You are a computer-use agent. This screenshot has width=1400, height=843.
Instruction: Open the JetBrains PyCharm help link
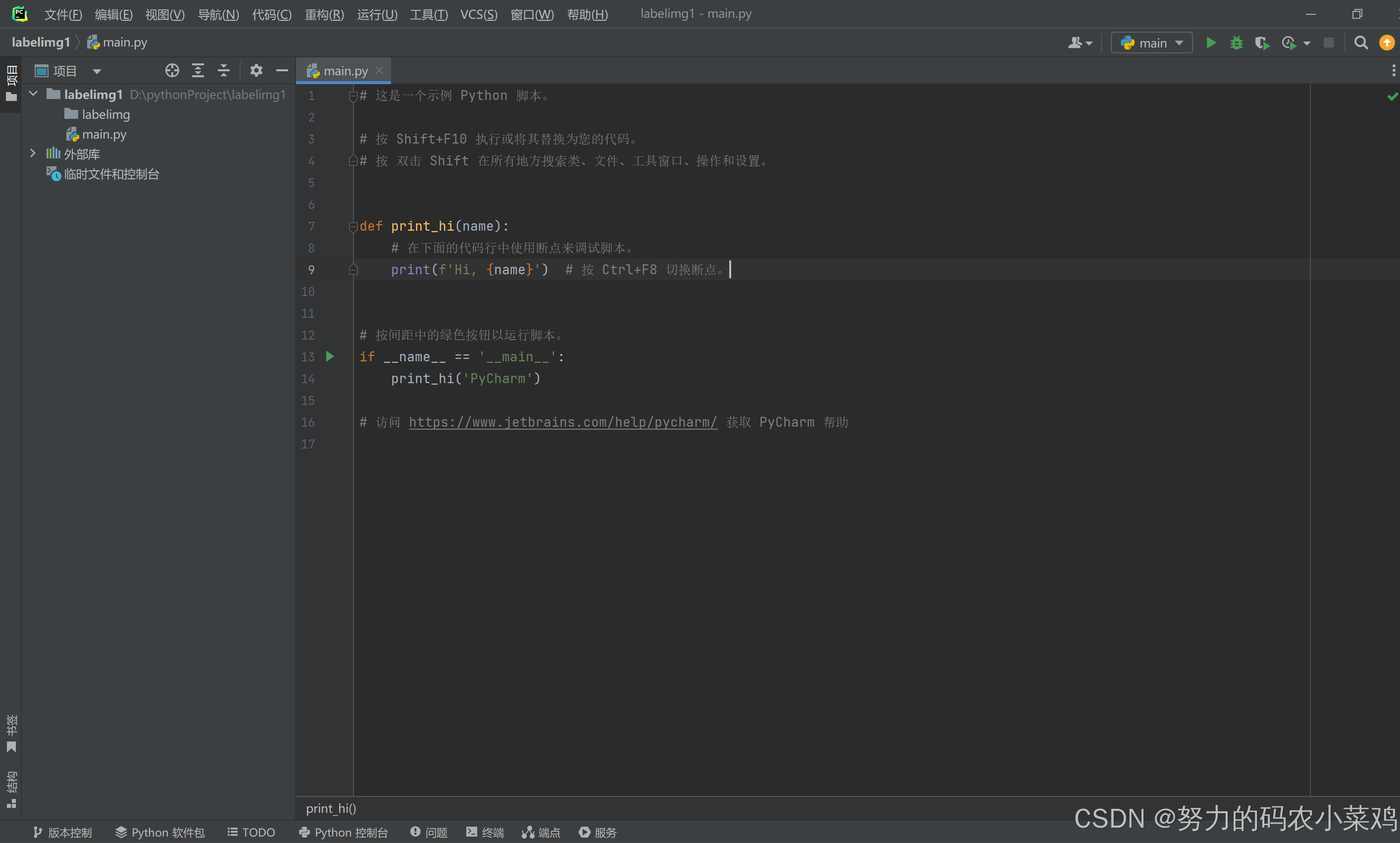click(x=563, y=422)
